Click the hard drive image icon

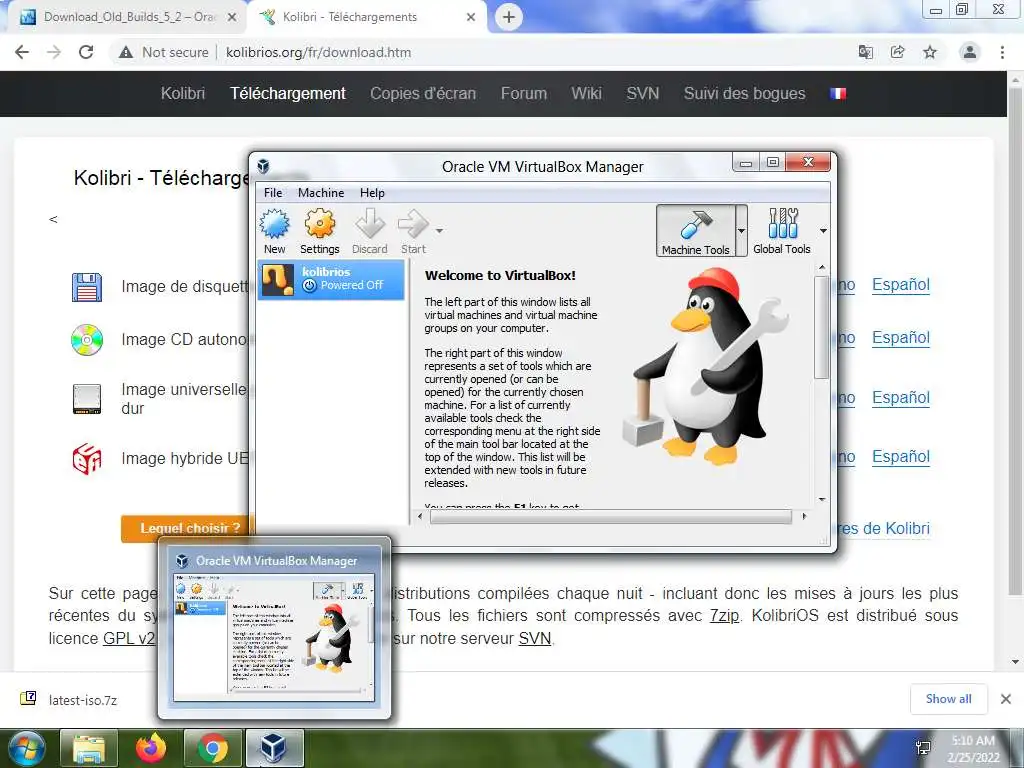tap(87, 399)
